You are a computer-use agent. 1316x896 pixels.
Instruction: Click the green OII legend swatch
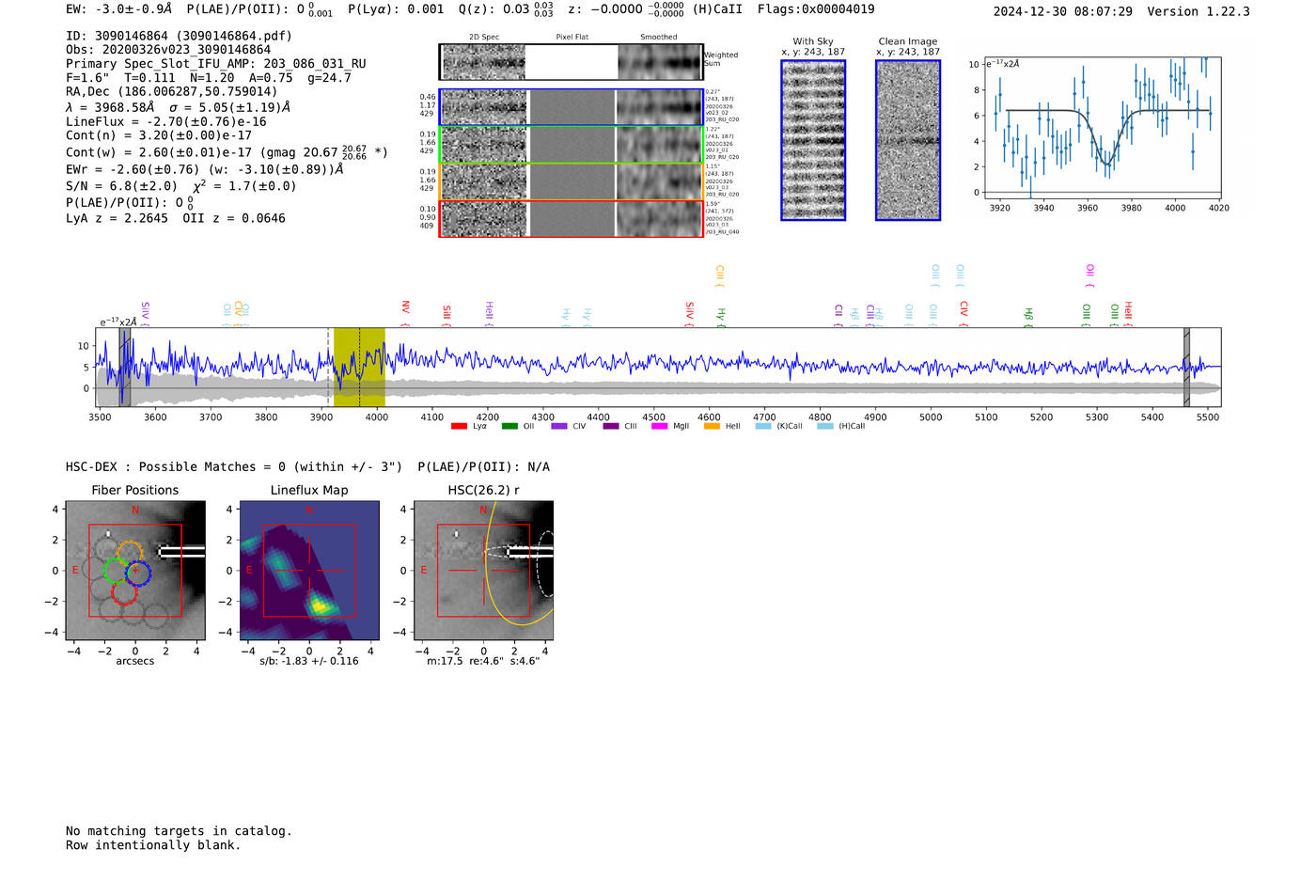509,427
